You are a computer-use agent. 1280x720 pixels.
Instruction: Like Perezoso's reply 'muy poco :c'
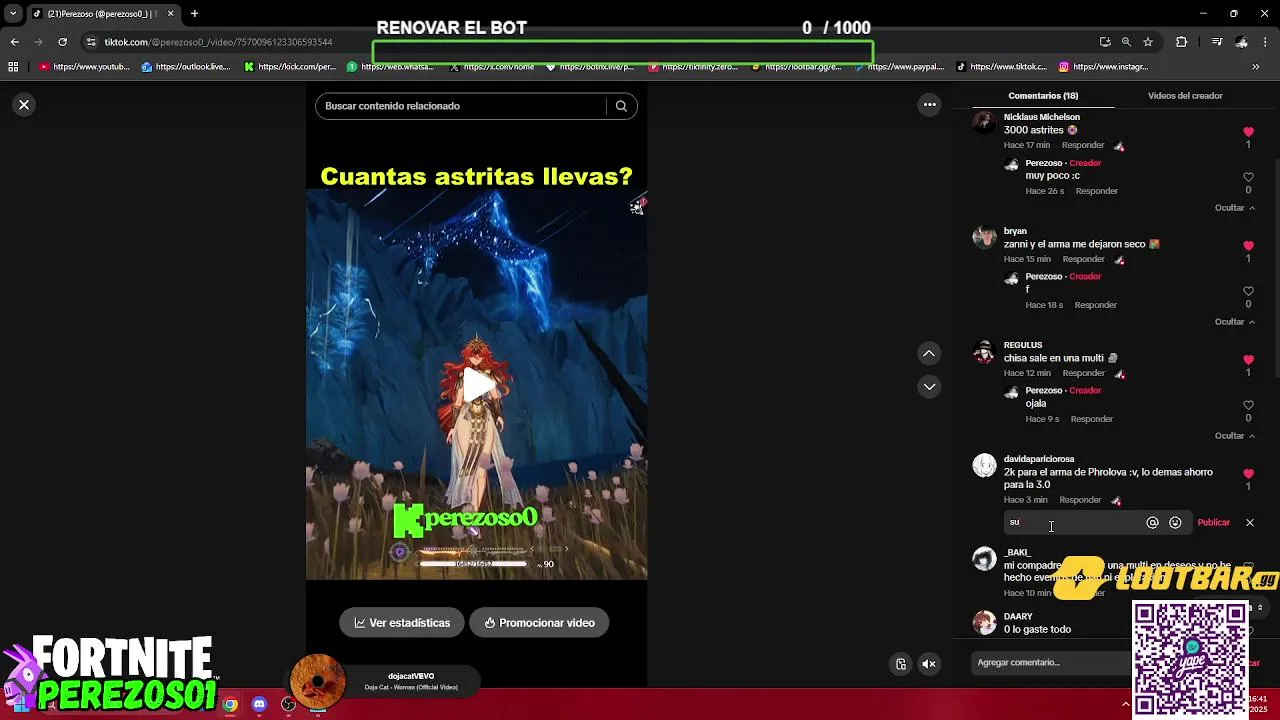click(x=1248, y=177)
